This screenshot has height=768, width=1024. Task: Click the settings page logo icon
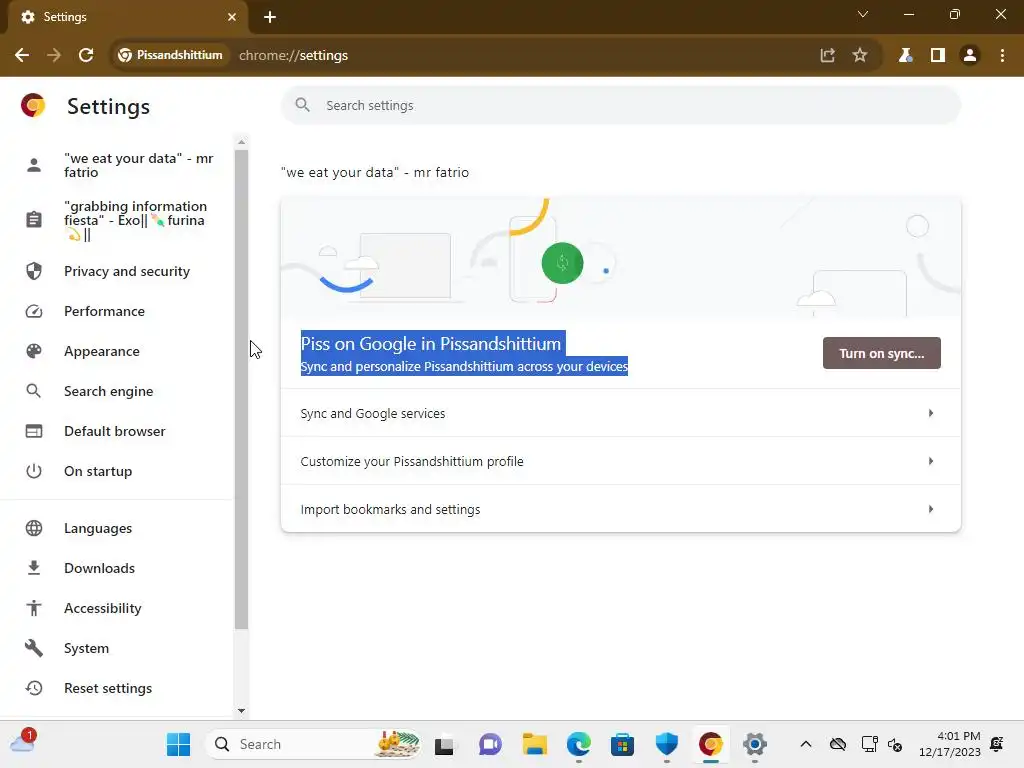[x=33, y=105]
